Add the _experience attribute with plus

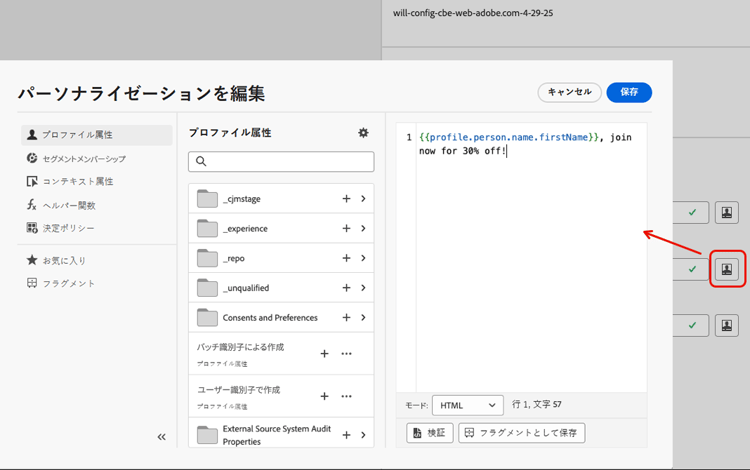click(346, 229)
